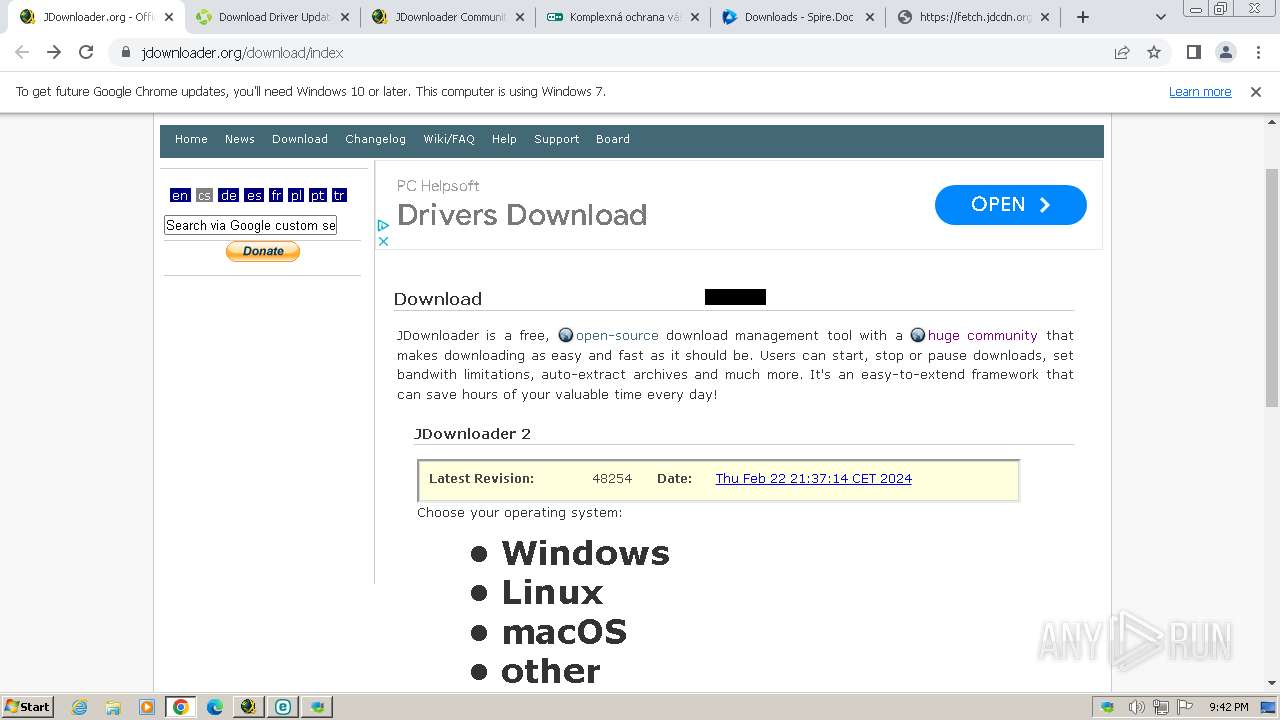Close the Downloads - Spire.Doc tab
Image resolution: width=1280 pixels, height=720 pixels.
click(x=870, y=17)
